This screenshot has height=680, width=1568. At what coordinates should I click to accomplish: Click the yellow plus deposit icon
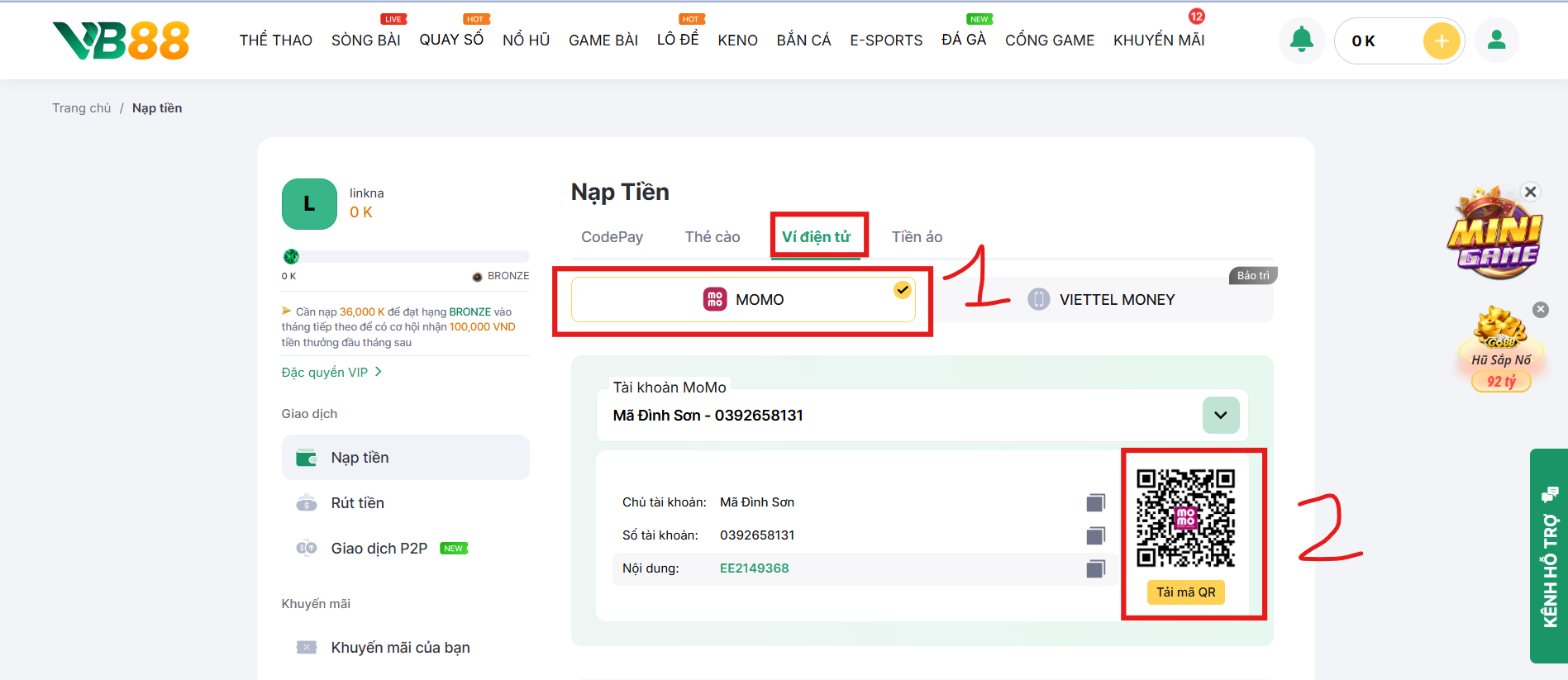[x=1442, y=40]
